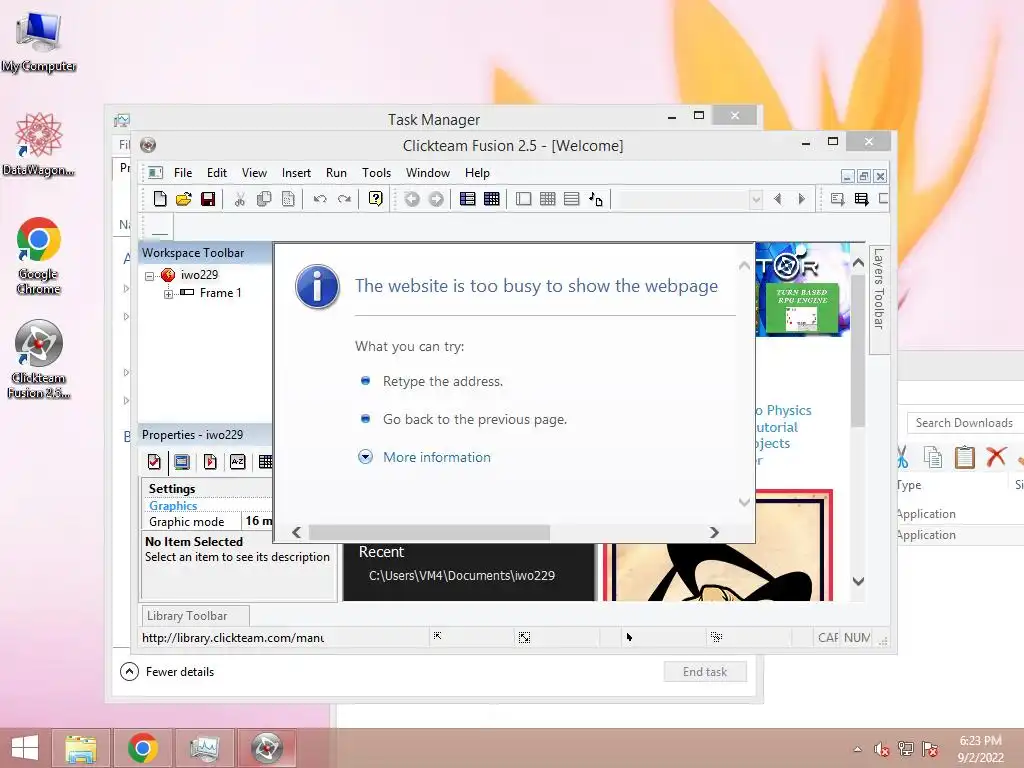Click the Run Application toolbar icon
The image size is (1024, 768).
point(861,199)
